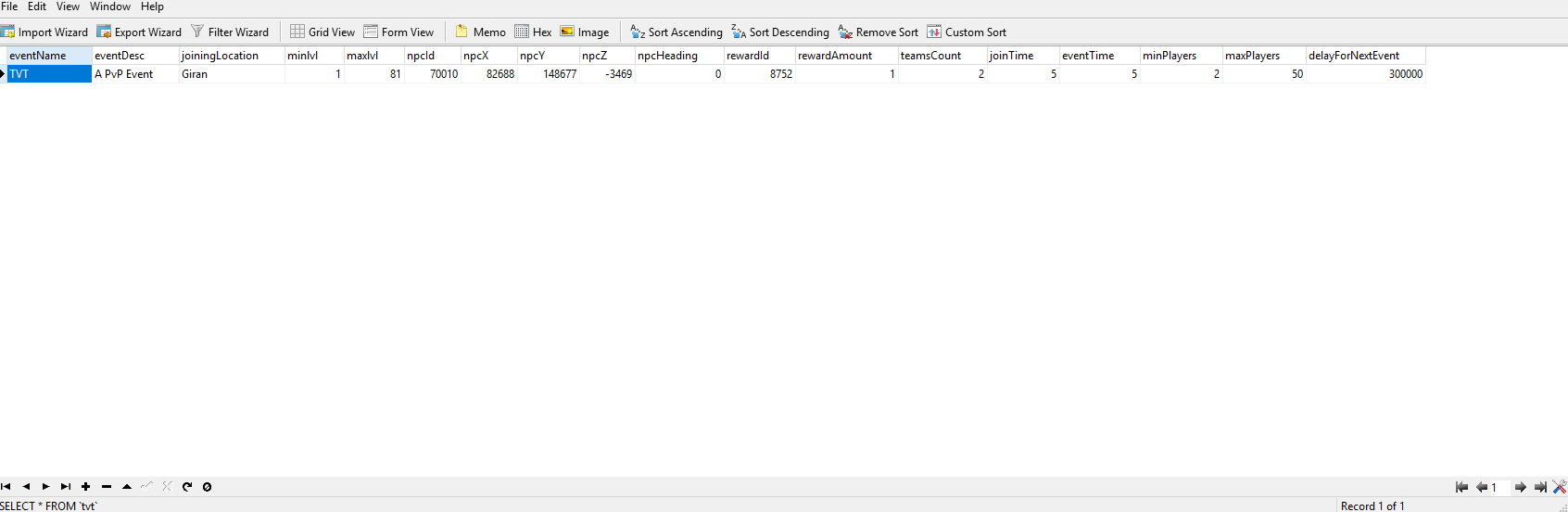The image size is (1568, 512).
Task: Select the maxPlayers value 50
Action: point(1264,74)
